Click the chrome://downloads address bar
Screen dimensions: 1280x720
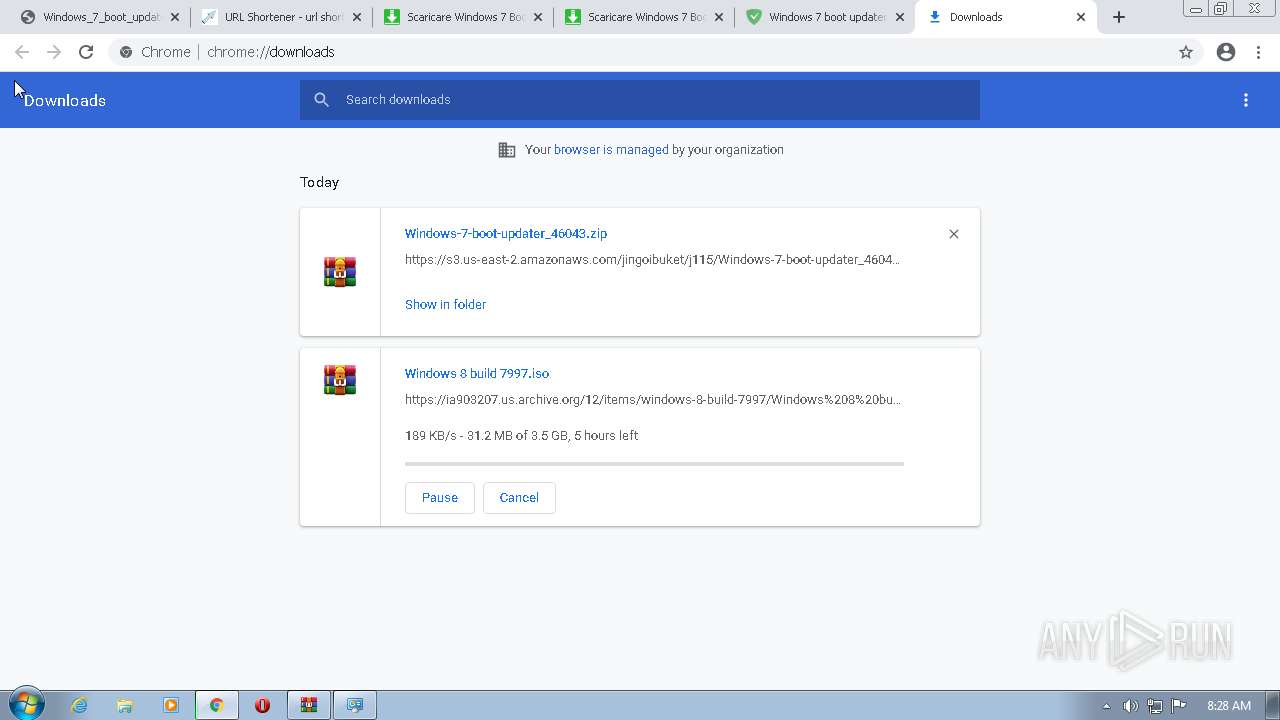(640, 52)
